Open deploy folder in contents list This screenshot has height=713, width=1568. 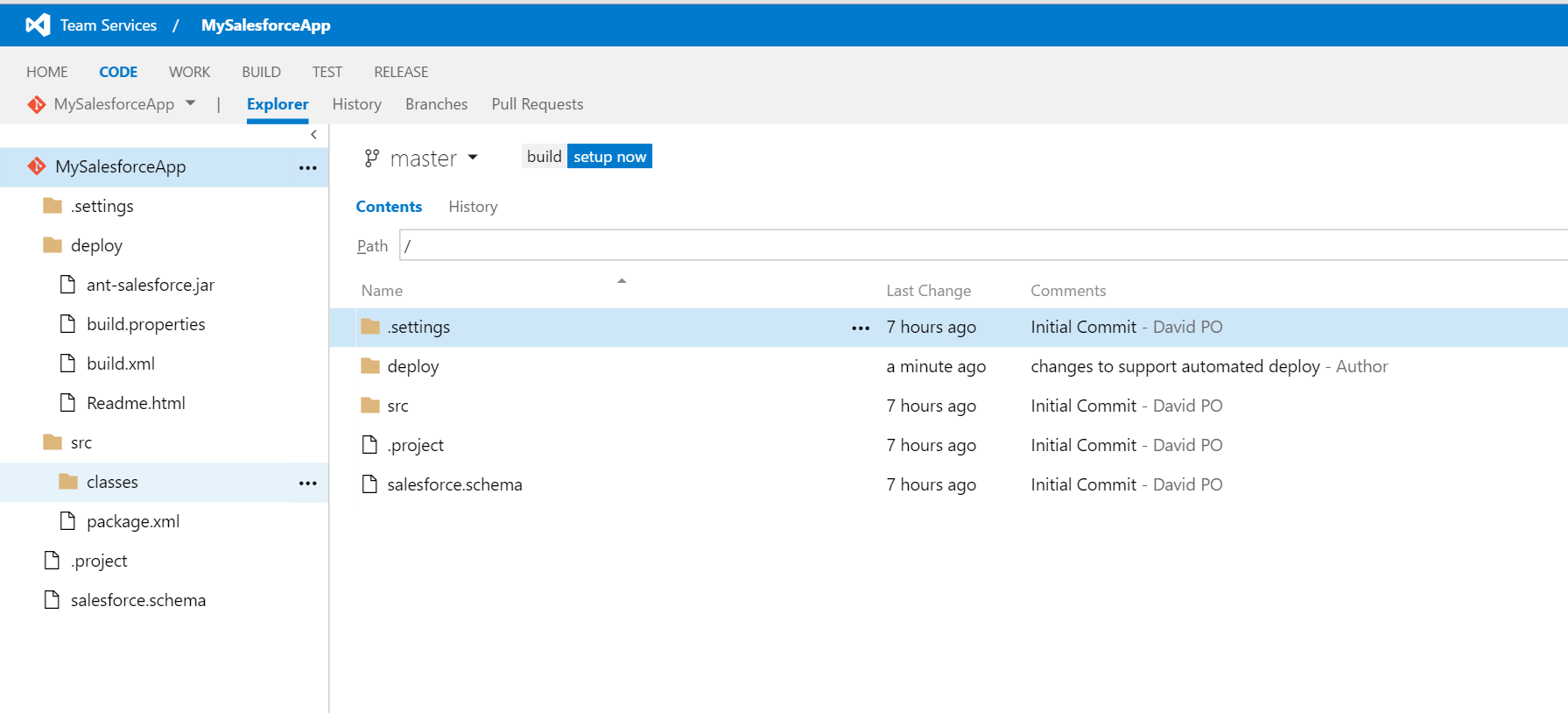413,367
